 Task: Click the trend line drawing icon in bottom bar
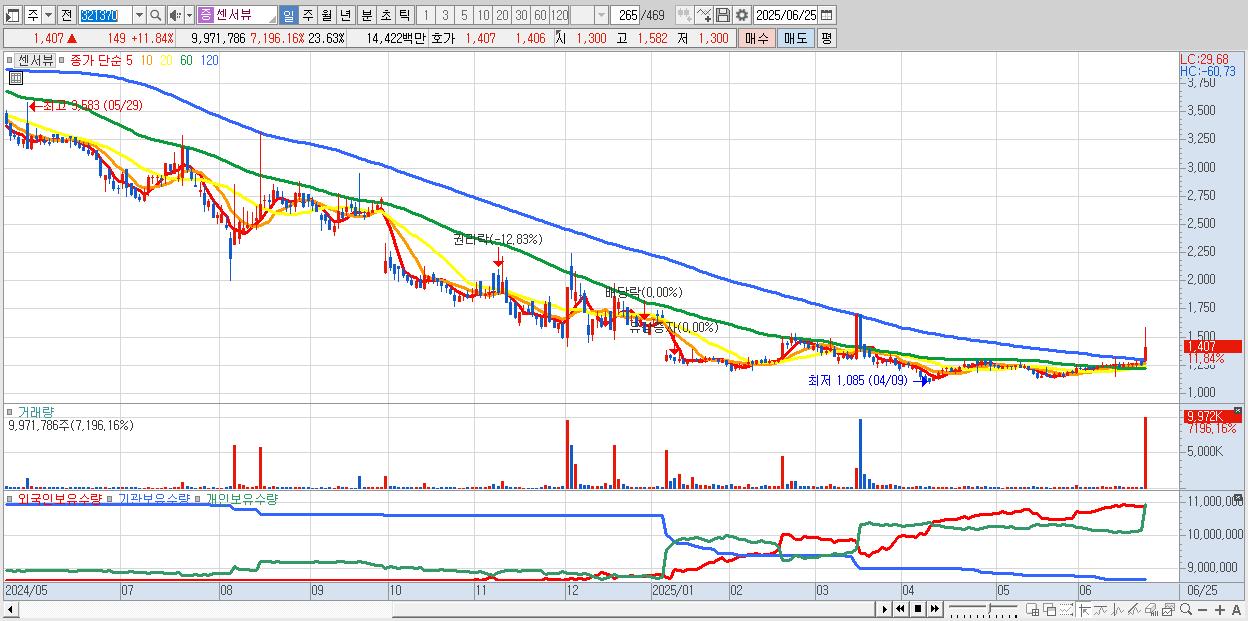coord(1100,609)
